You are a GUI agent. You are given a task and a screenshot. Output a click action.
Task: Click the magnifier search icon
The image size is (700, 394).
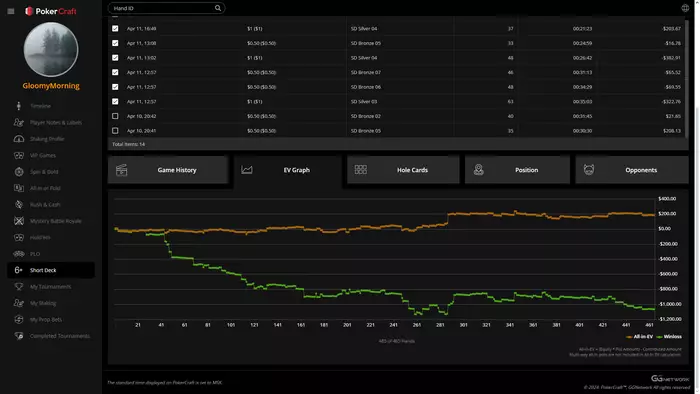[218, 8]
